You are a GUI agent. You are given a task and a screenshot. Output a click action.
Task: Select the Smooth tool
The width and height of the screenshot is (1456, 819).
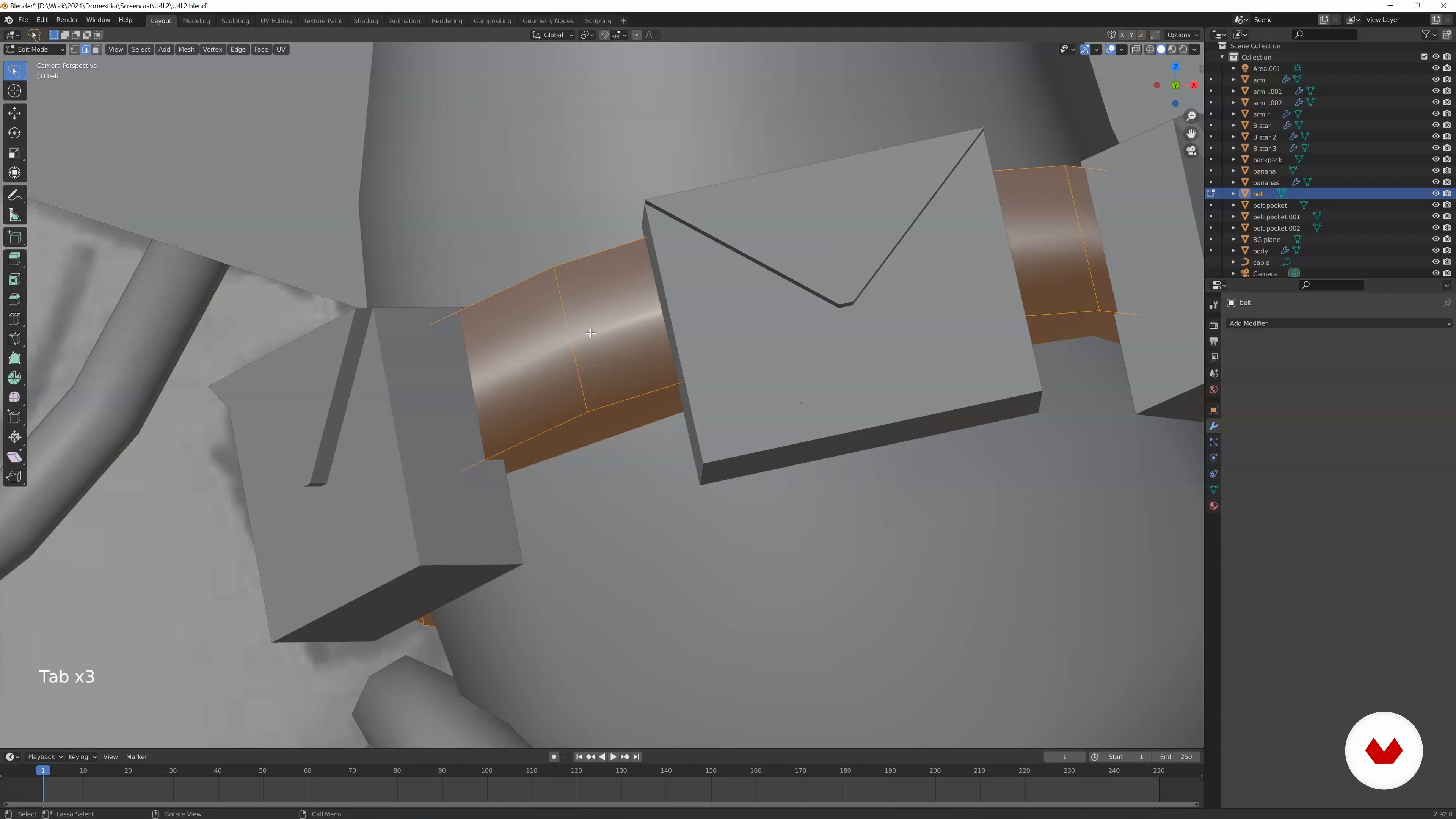point(14,397)
